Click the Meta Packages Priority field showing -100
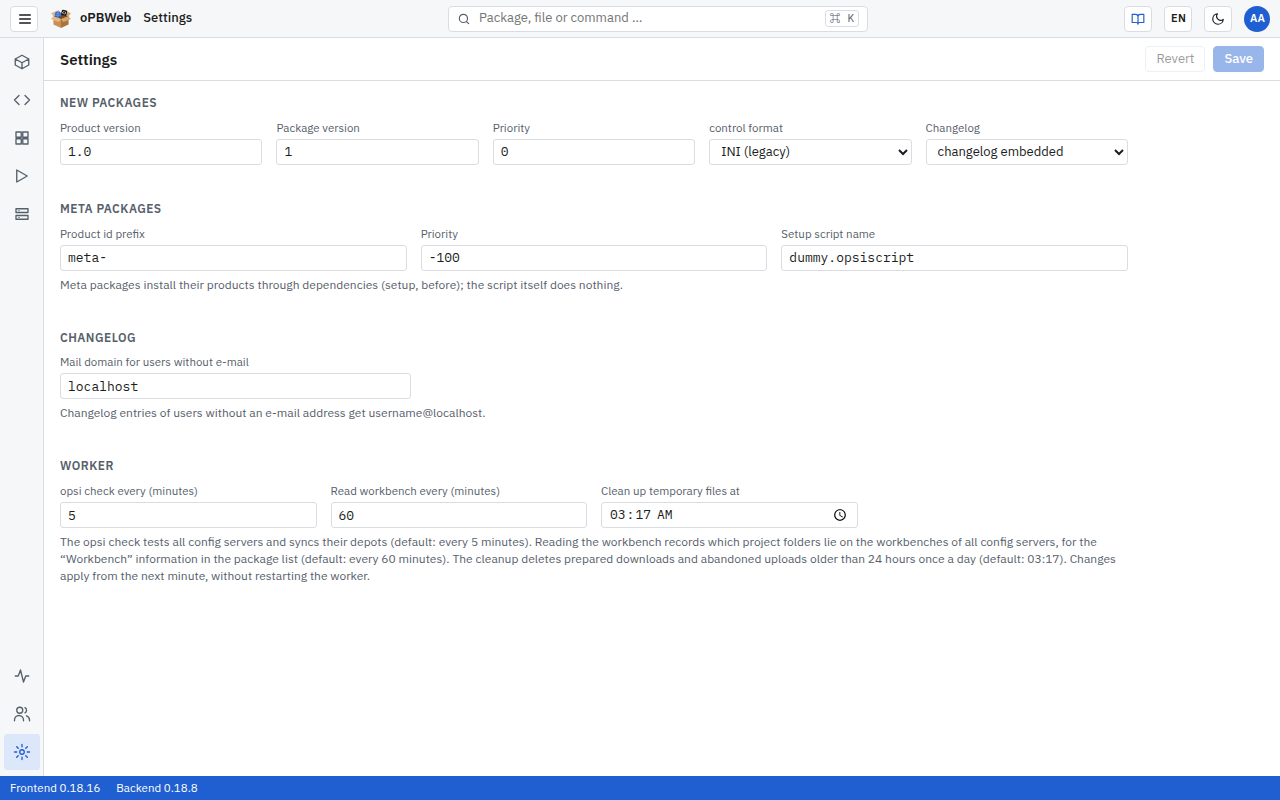 pyautogui.click(x=594, y=258)
